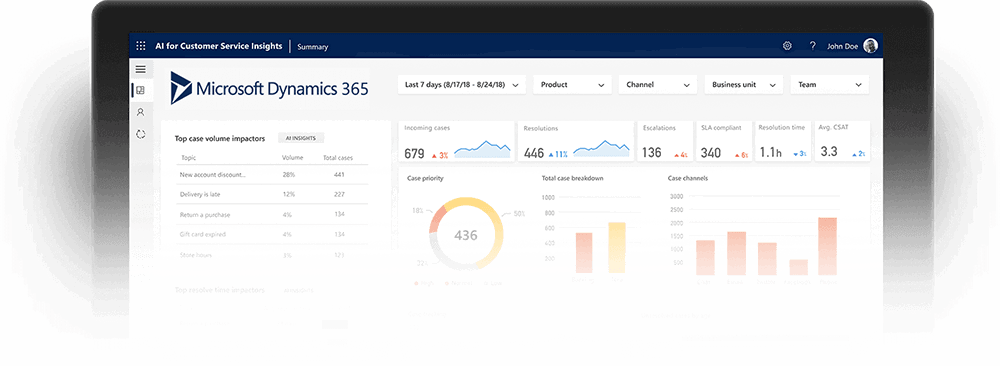Viewport: 1000px width, 366px height.
Task: Open the agent person sidebar icon
Action: coord(141,112)
